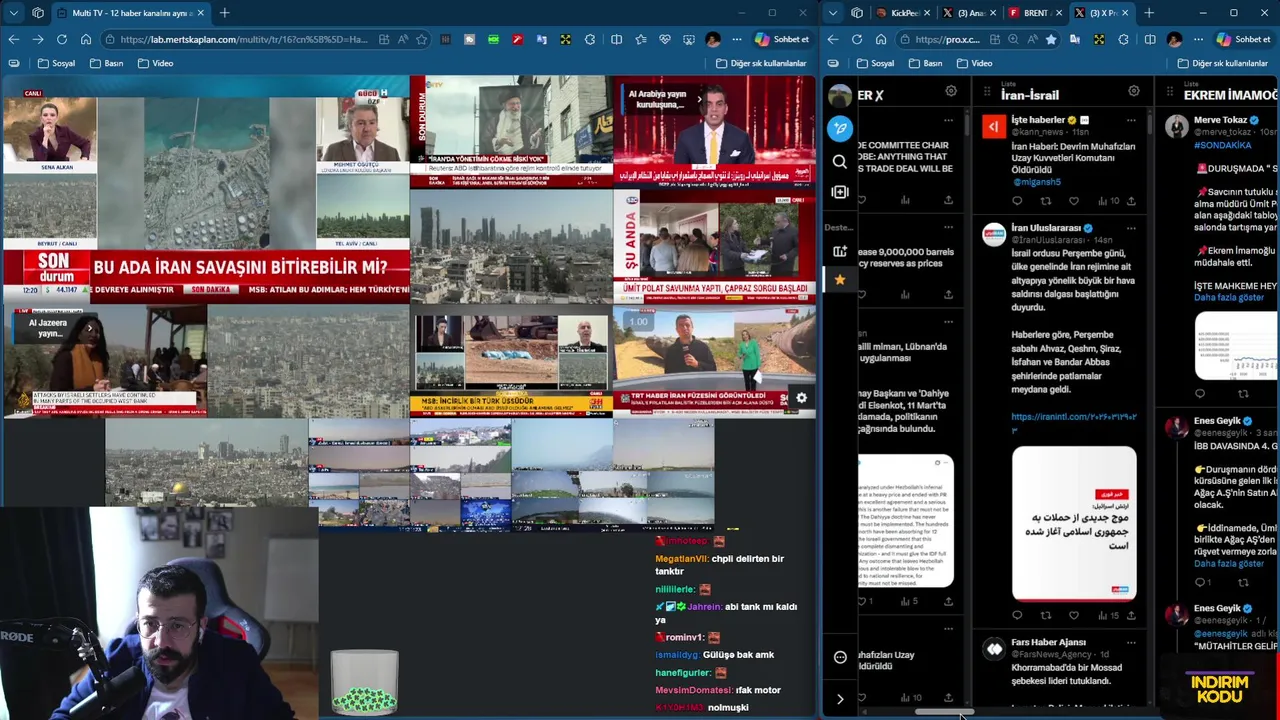Refresh the X Pro browser page

click(857, 39)
